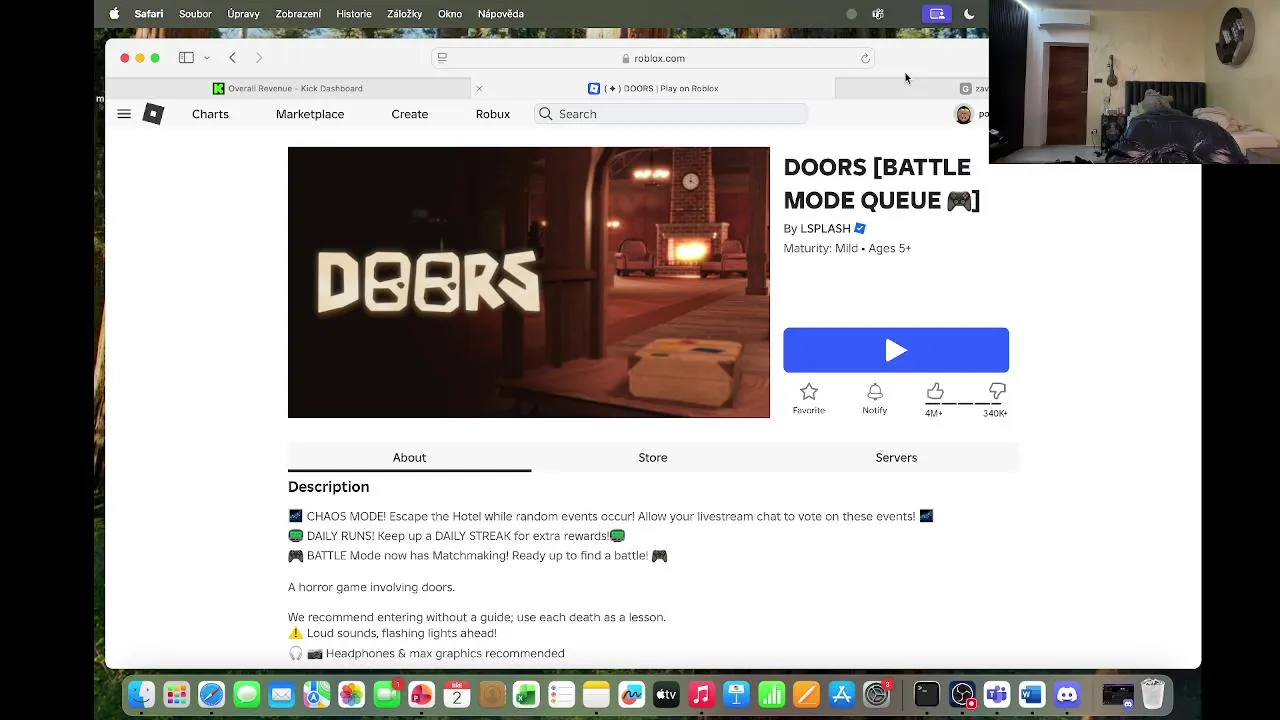Click the DOORS game thumbnail image
This screenshot has height=720, width=1280.
pos(529,282)
